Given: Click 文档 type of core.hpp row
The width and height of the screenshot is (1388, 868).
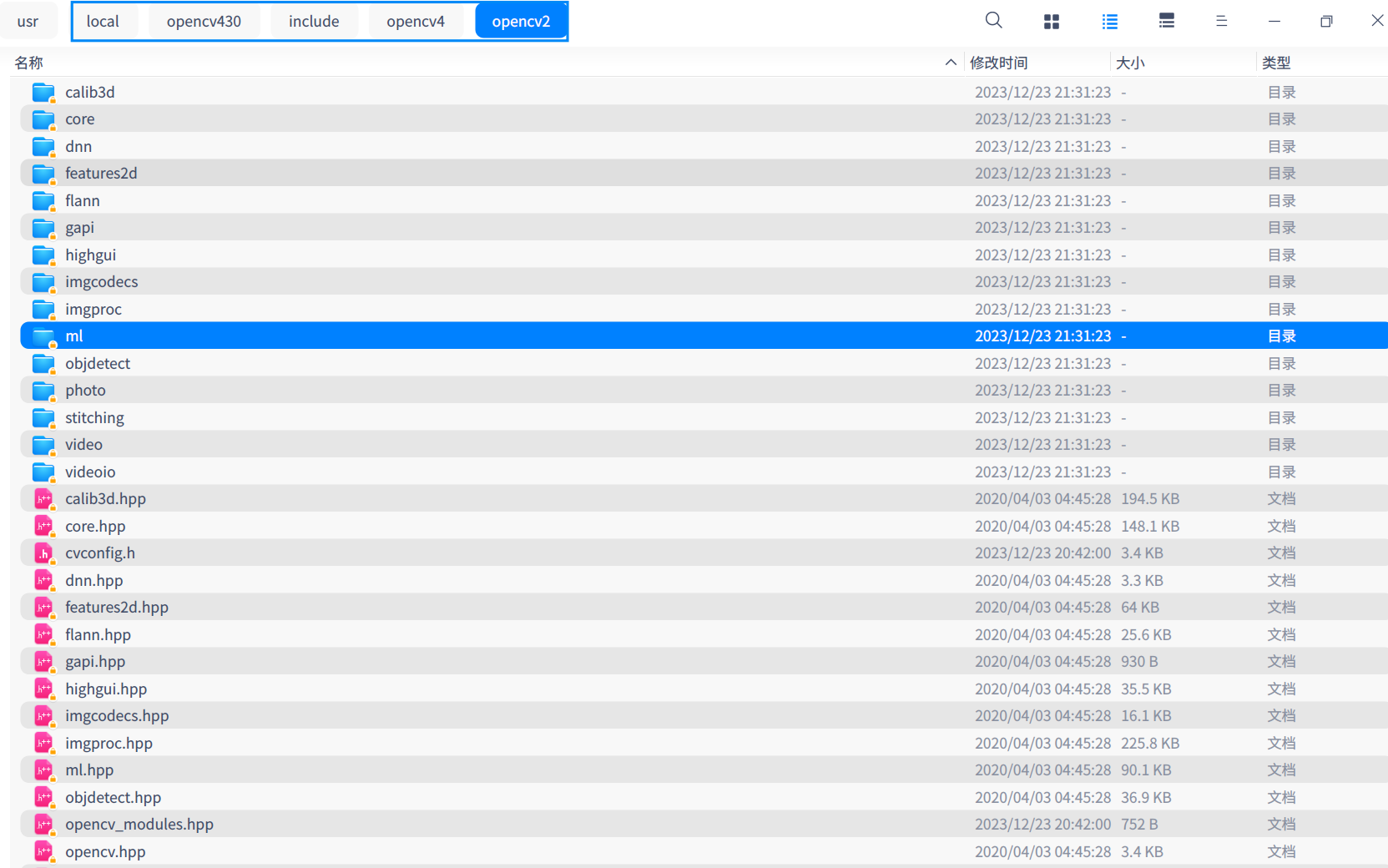Looking at the screenshot, I should click(1281, 527).
